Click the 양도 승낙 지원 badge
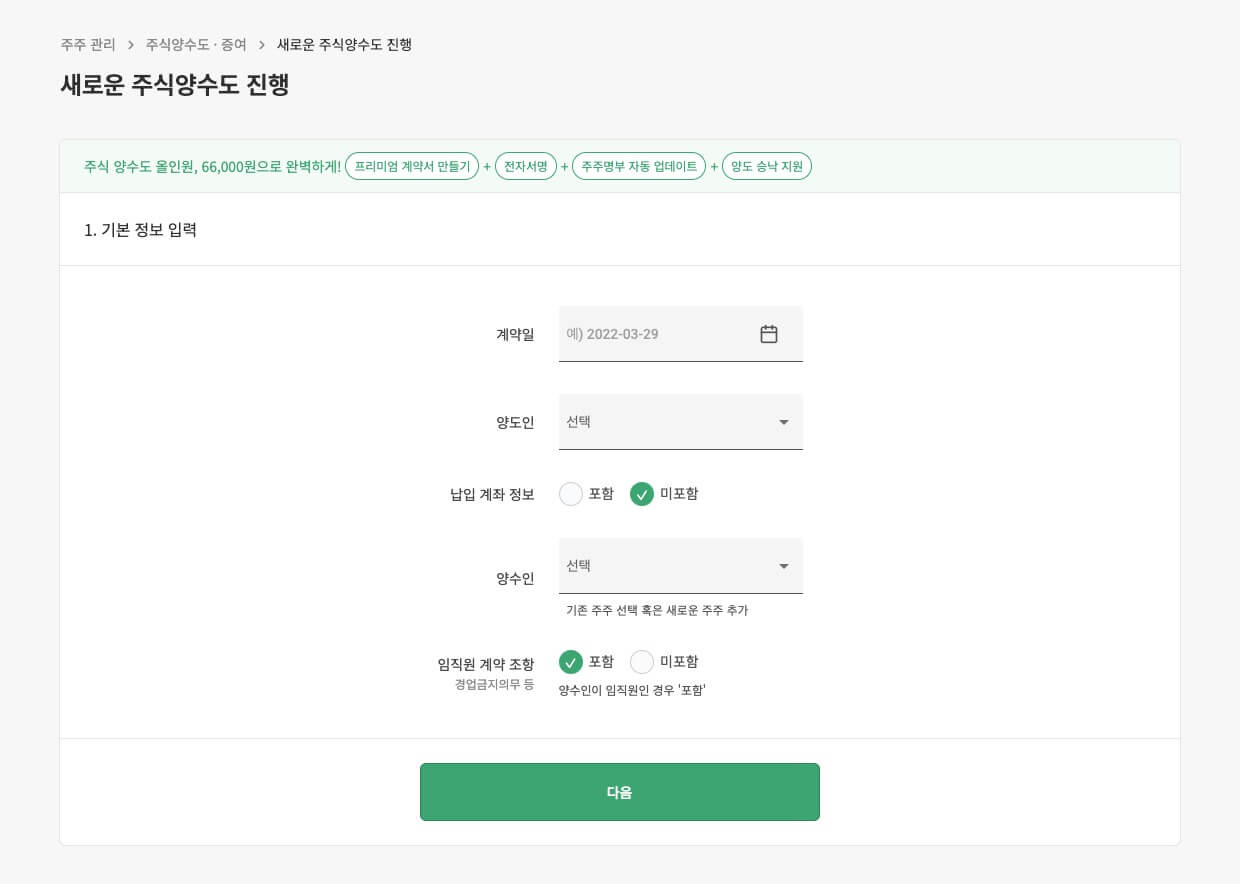The width and height of the screenshot is (1240, 884). [x=767, y=166]
